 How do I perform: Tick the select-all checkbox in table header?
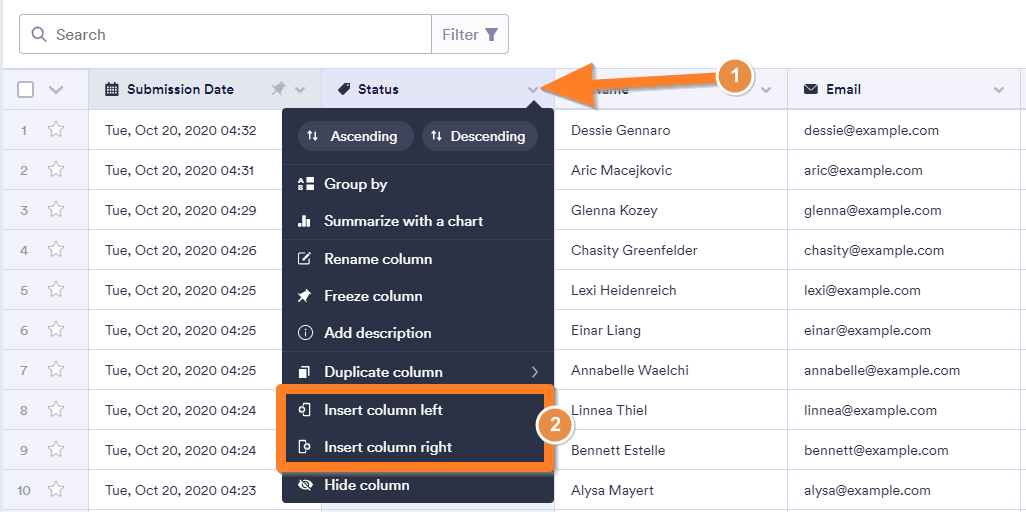(26, 90)
